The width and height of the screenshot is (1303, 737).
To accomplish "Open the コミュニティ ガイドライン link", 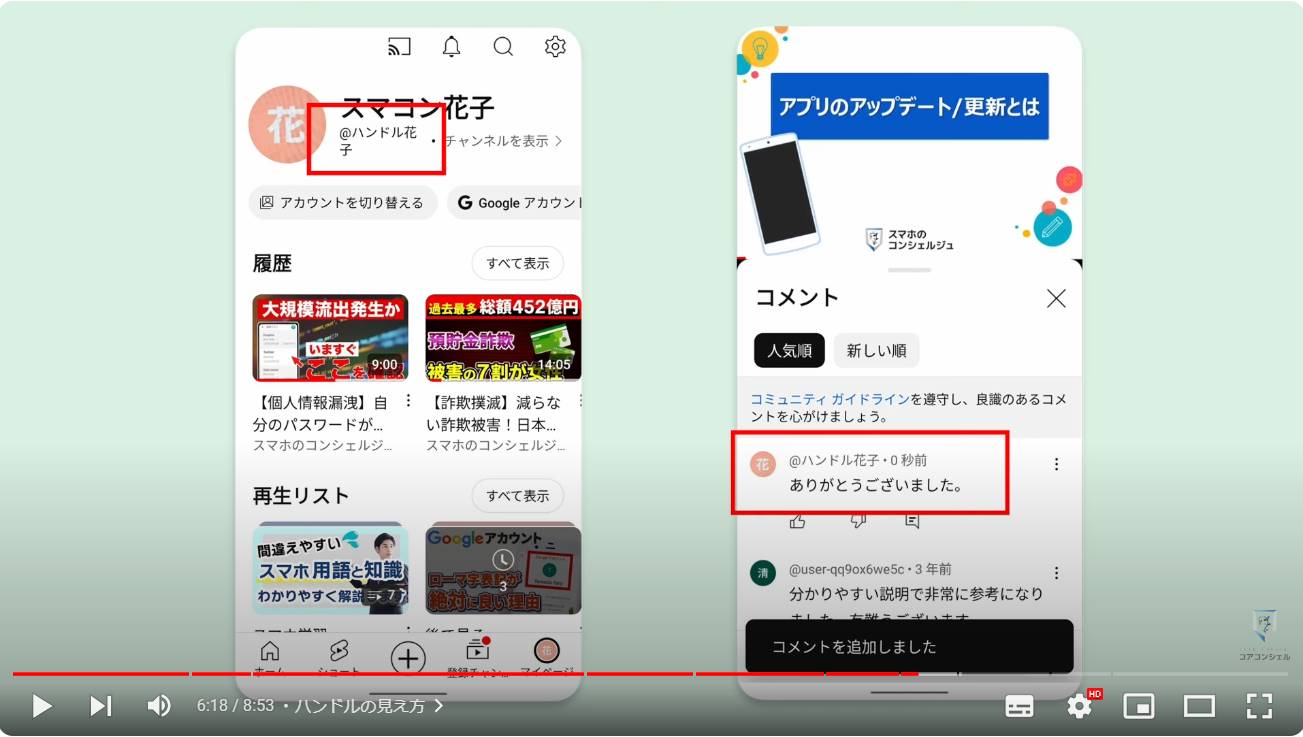I will tap(830, 399).
